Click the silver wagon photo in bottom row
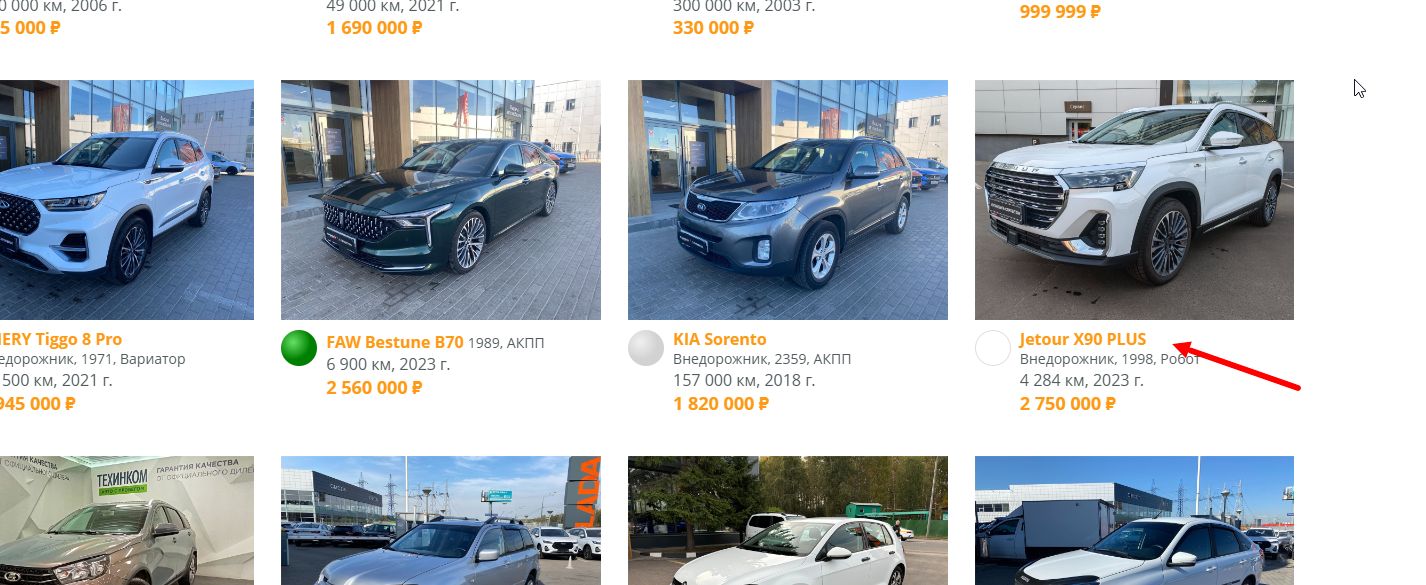This screenshot has width=1426, height=585. (441, 520)
